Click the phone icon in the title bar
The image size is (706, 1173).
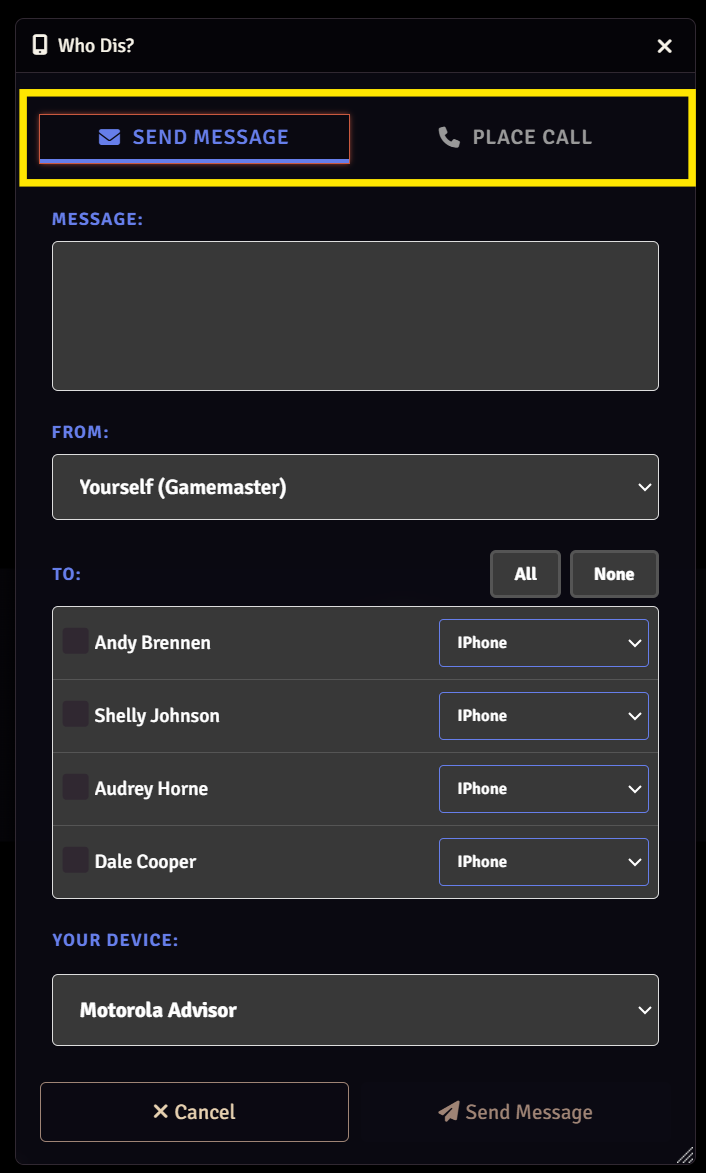[x=40, y=45]
